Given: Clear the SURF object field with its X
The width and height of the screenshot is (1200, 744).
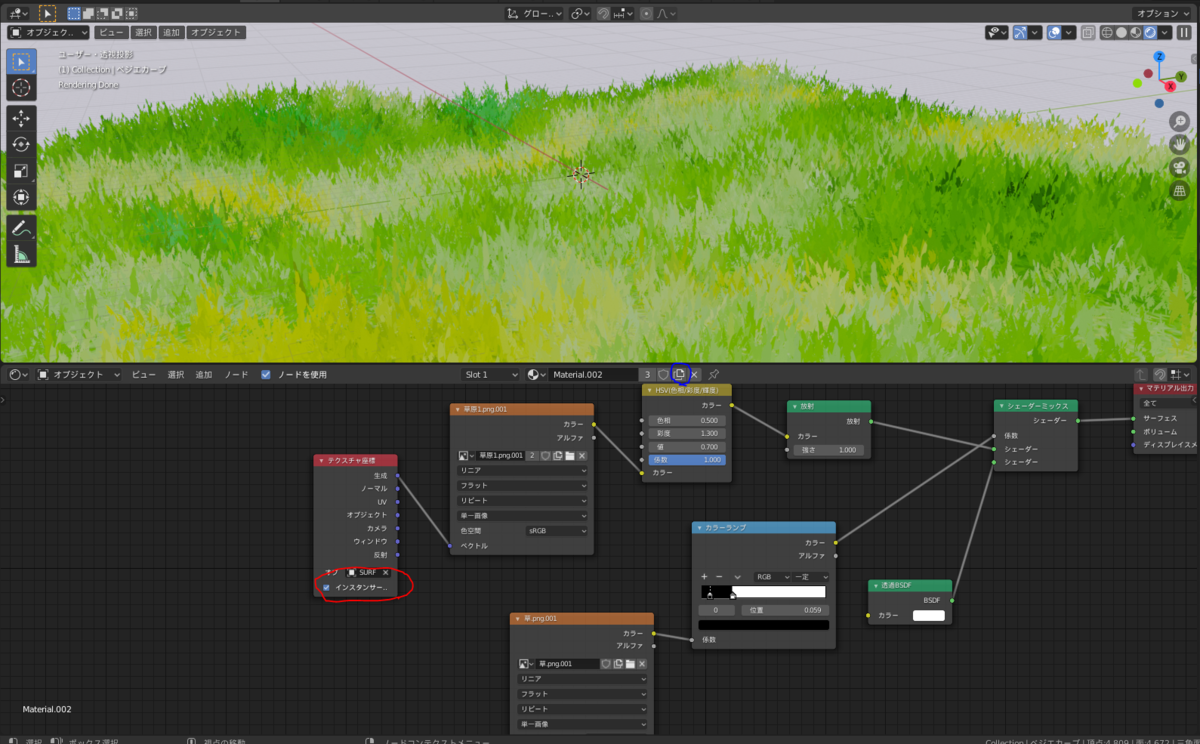Looking at the screenshot, I should pyautogui.click(x=385, y=572).
